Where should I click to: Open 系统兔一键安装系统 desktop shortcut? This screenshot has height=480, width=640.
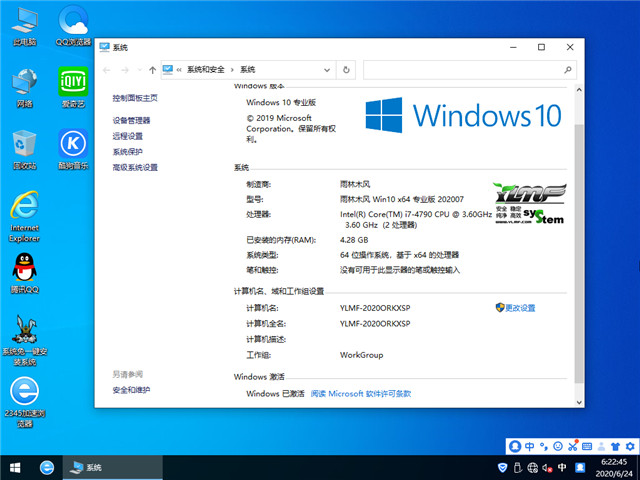pos(24,340)
